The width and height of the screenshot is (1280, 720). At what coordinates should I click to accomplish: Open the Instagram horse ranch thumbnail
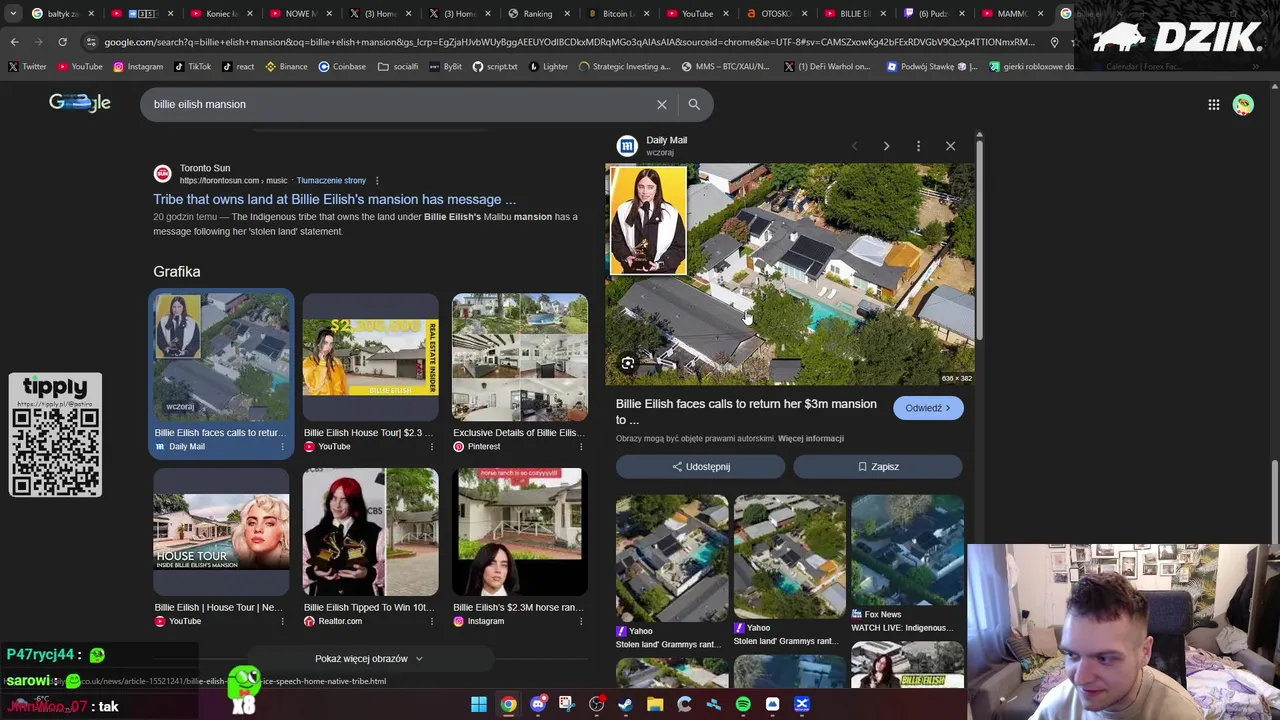point(520,532)
